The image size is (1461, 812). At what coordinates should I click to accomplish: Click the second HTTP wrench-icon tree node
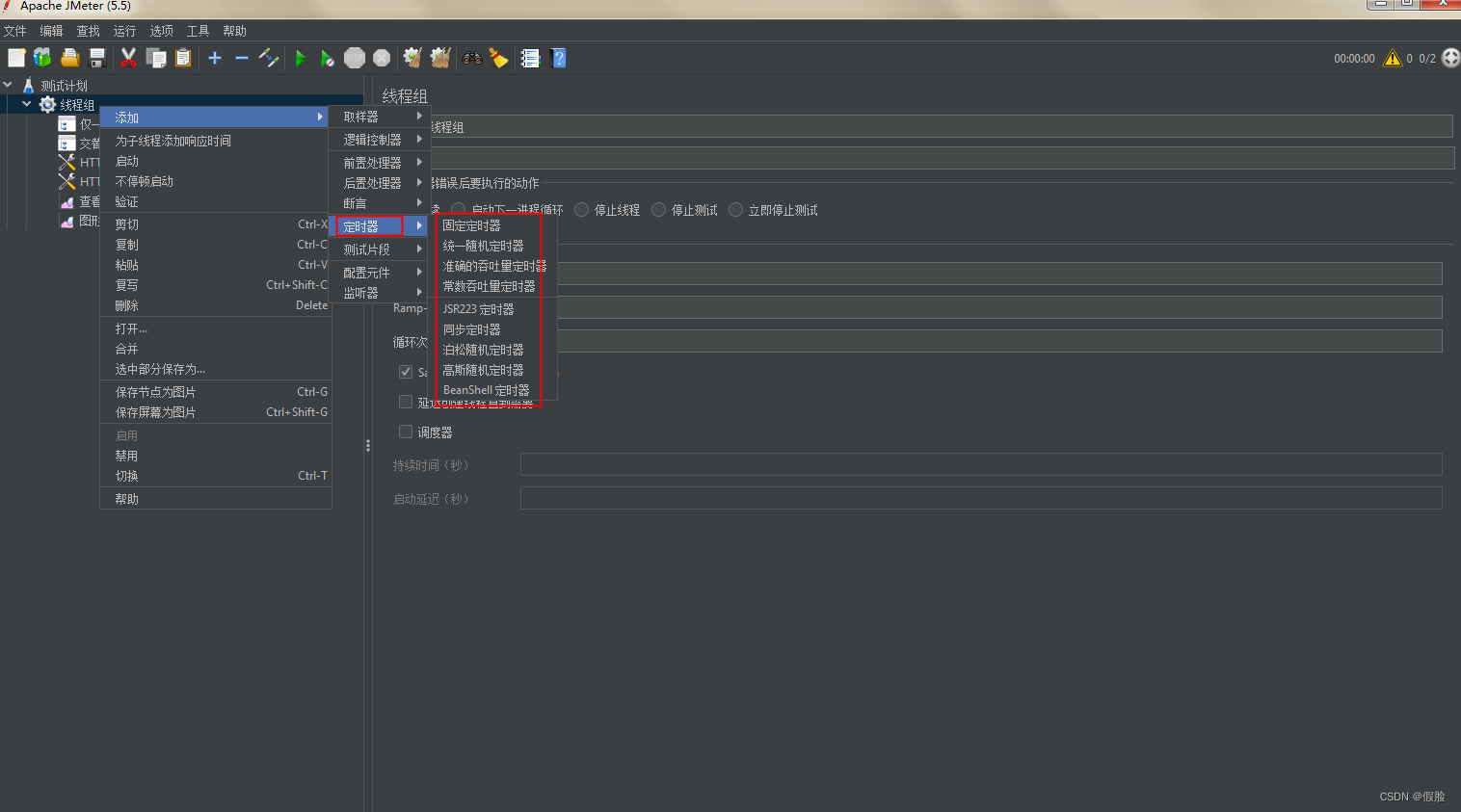coord(79,181)
